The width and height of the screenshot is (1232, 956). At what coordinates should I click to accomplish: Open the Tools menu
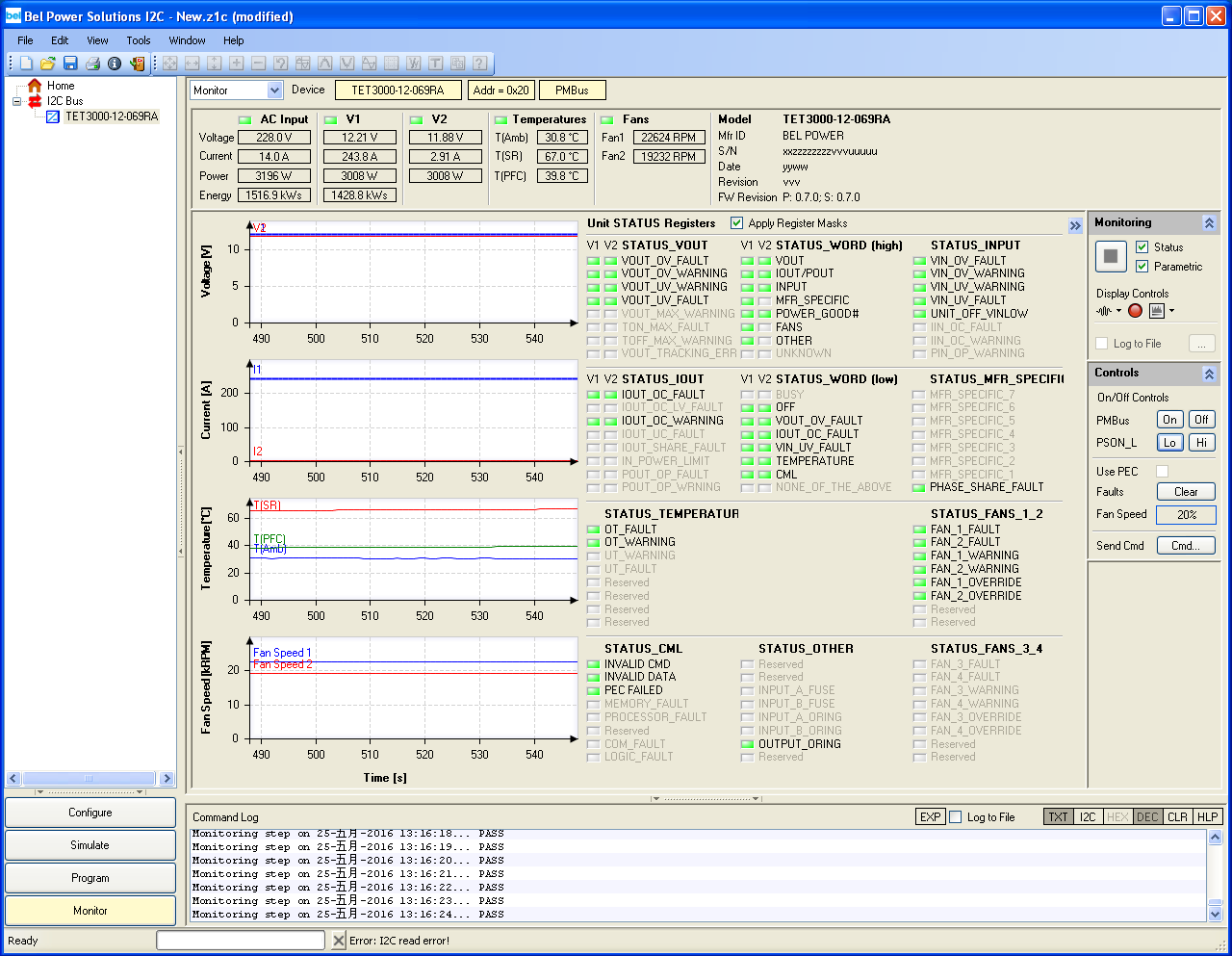click(x=138, y=40)
